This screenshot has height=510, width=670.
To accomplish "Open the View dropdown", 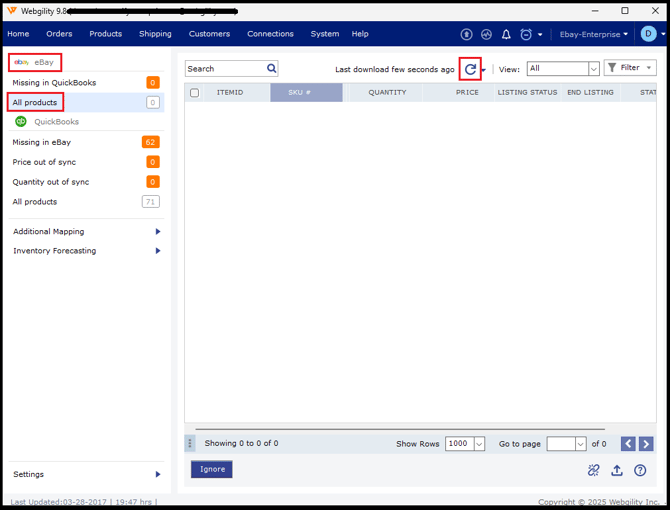I will pyautogui.click(x=563, y=69).
